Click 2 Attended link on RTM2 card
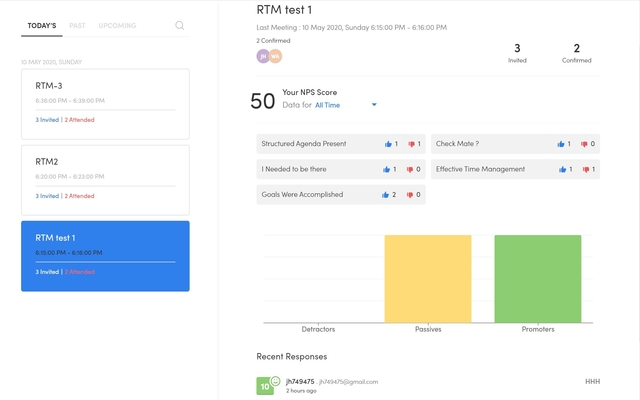Screen dimensions: 640x400 [x=79, y=196]
